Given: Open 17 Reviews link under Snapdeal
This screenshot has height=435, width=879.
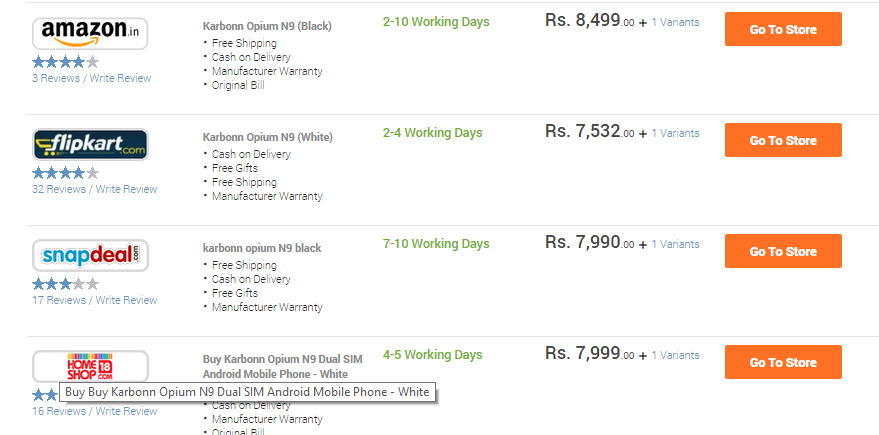Looking at the screenshot, I should pos(59,300).
